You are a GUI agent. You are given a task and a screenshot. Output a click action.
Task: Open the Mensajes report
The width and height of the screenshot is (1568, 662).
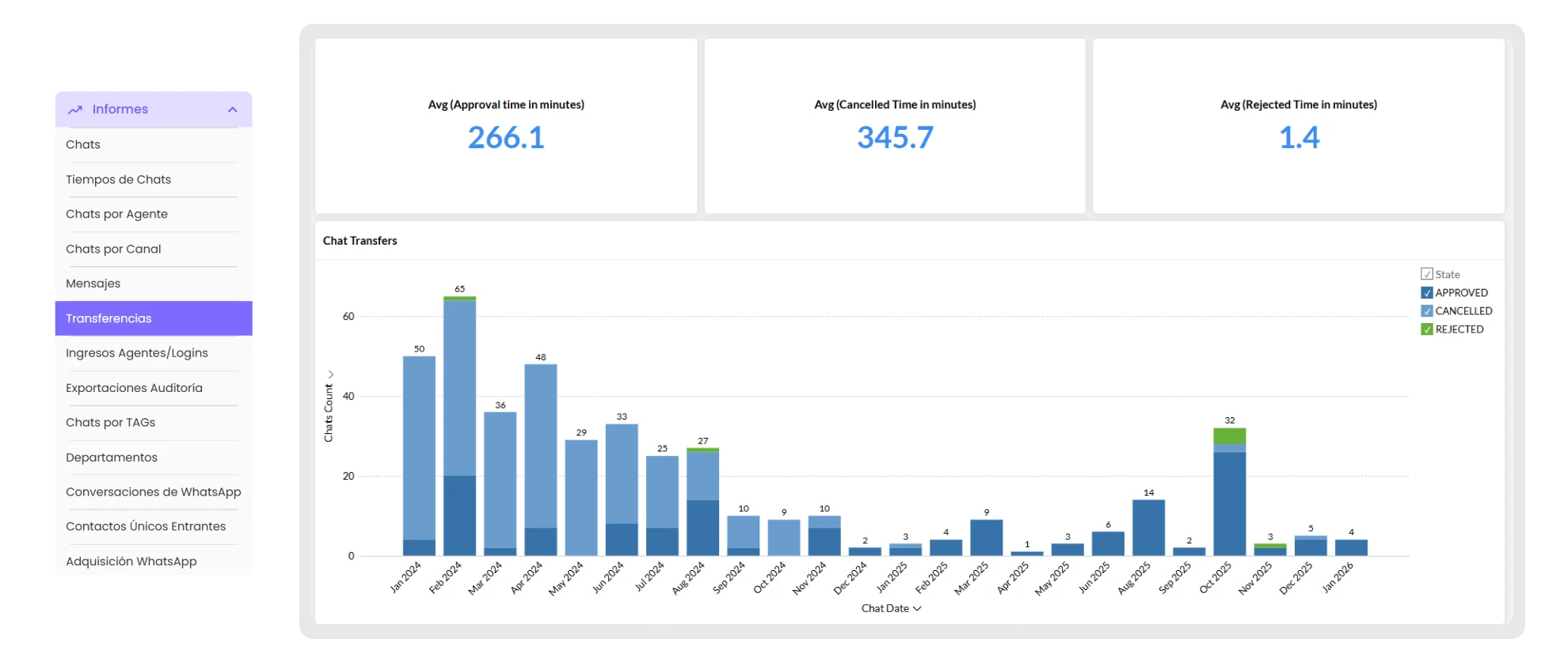(93, 283)
